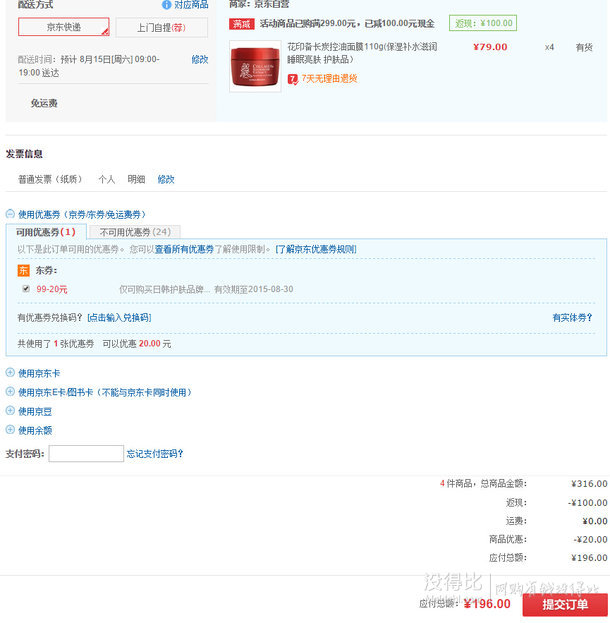Open the 花印备长炭控油面膜 product title
Image resolution: width=610 pixels, height=623 pixels.
pyautogui.click(x=362, y=53)
